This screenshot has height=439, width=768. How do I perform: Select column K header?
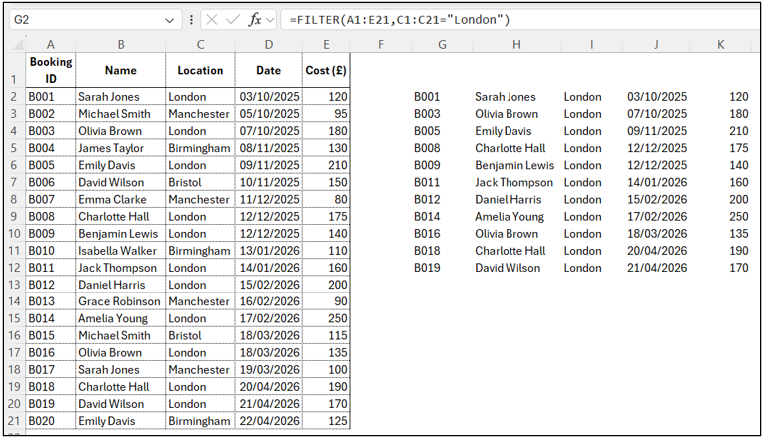(721, 44)
